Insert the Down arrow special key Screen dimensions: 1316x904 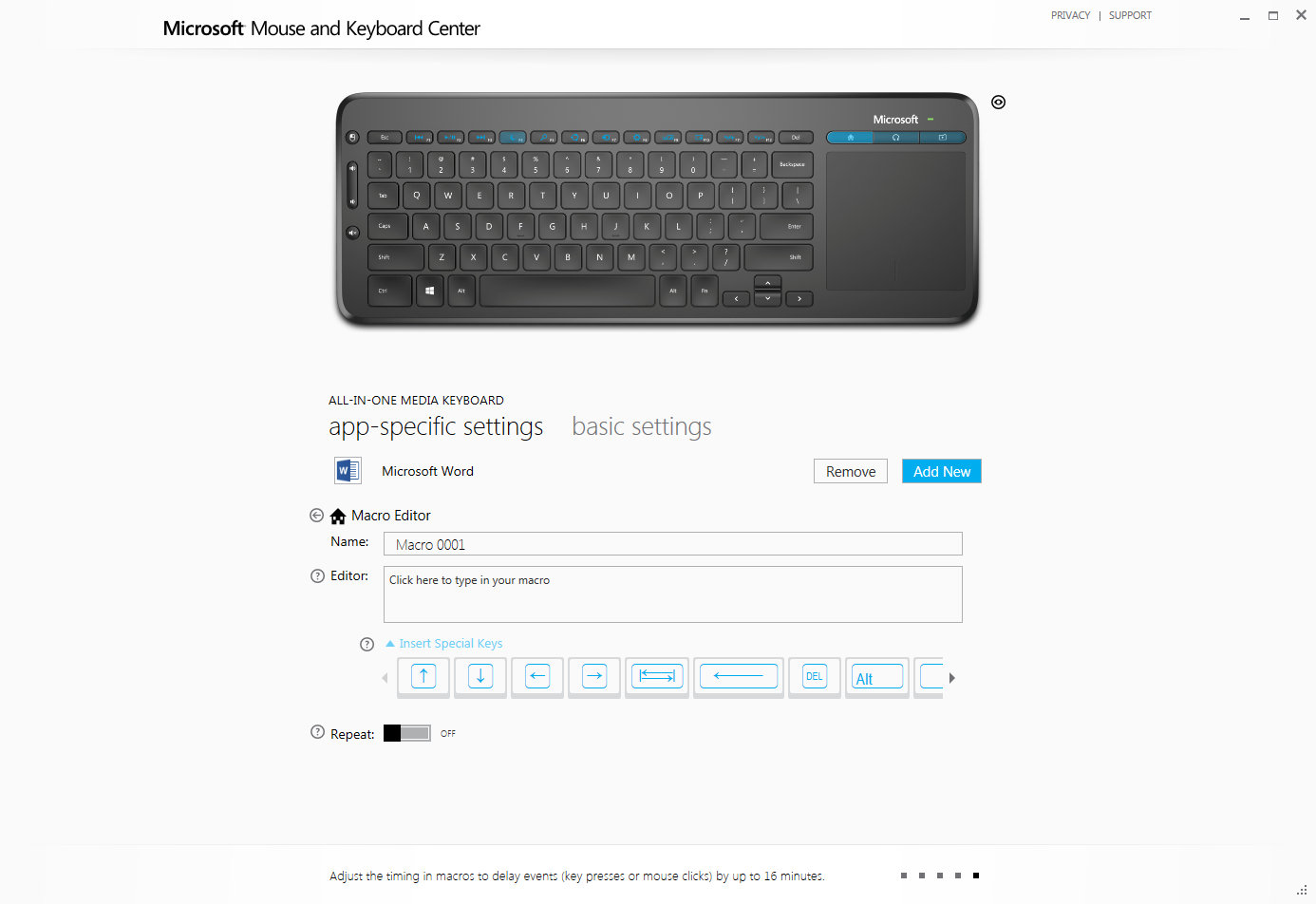click(480, 677)
